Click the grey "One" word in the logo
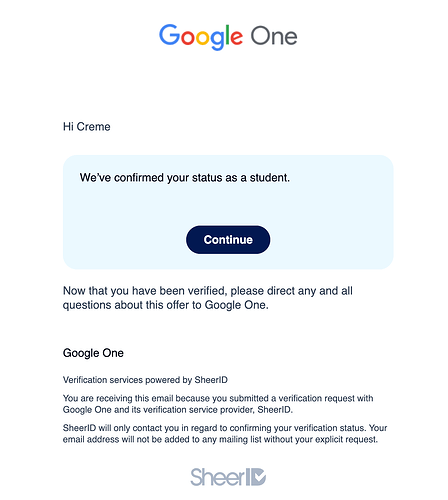The image size is (448, 500). [x=274, y=36]
